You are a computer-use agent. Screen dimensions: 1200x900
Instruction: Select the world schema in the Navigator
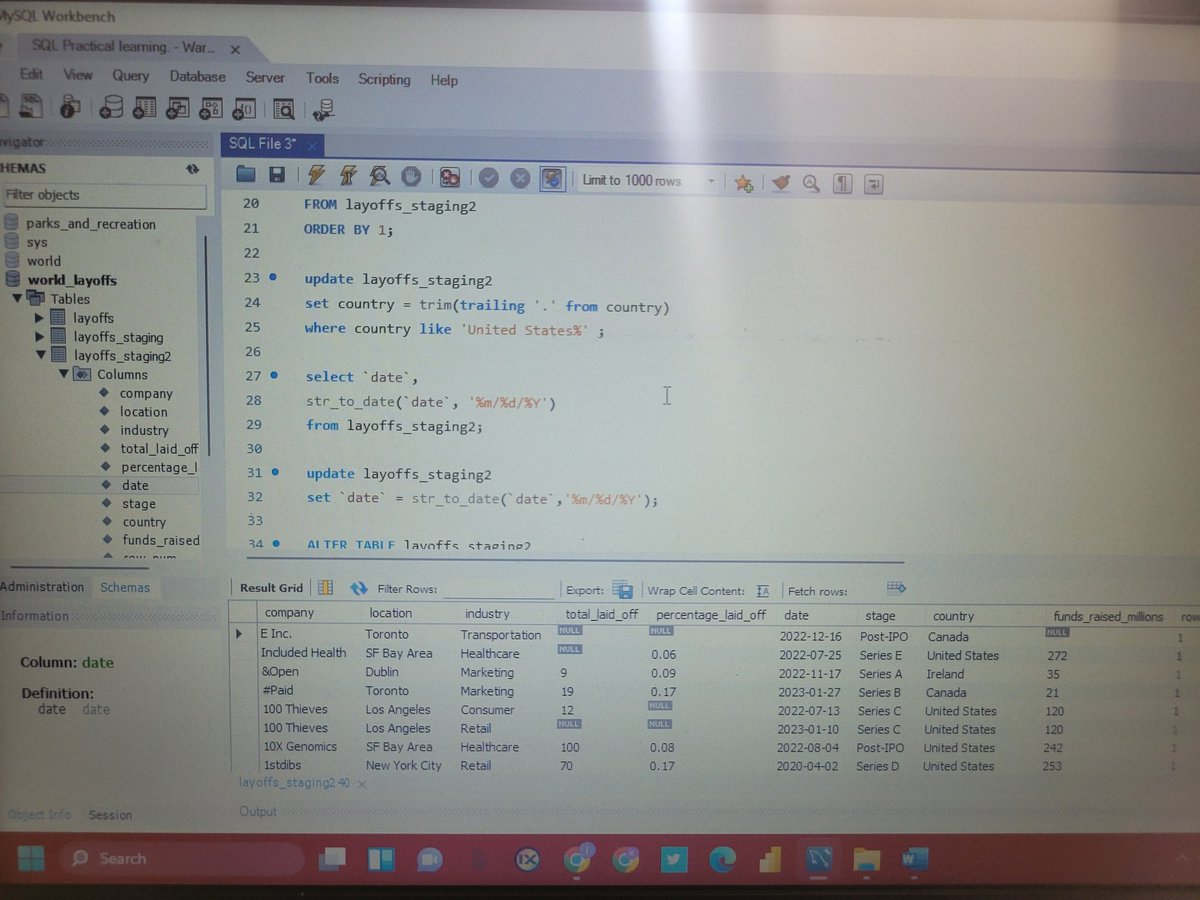coord(44,261)
